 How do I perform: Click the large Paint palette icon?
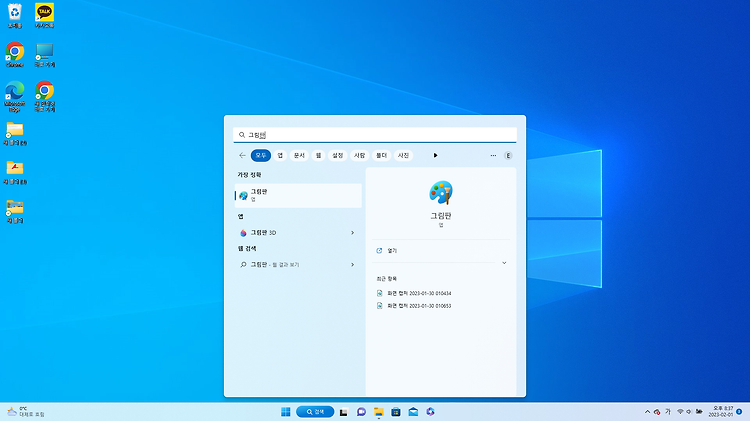(x=441, y=193)
